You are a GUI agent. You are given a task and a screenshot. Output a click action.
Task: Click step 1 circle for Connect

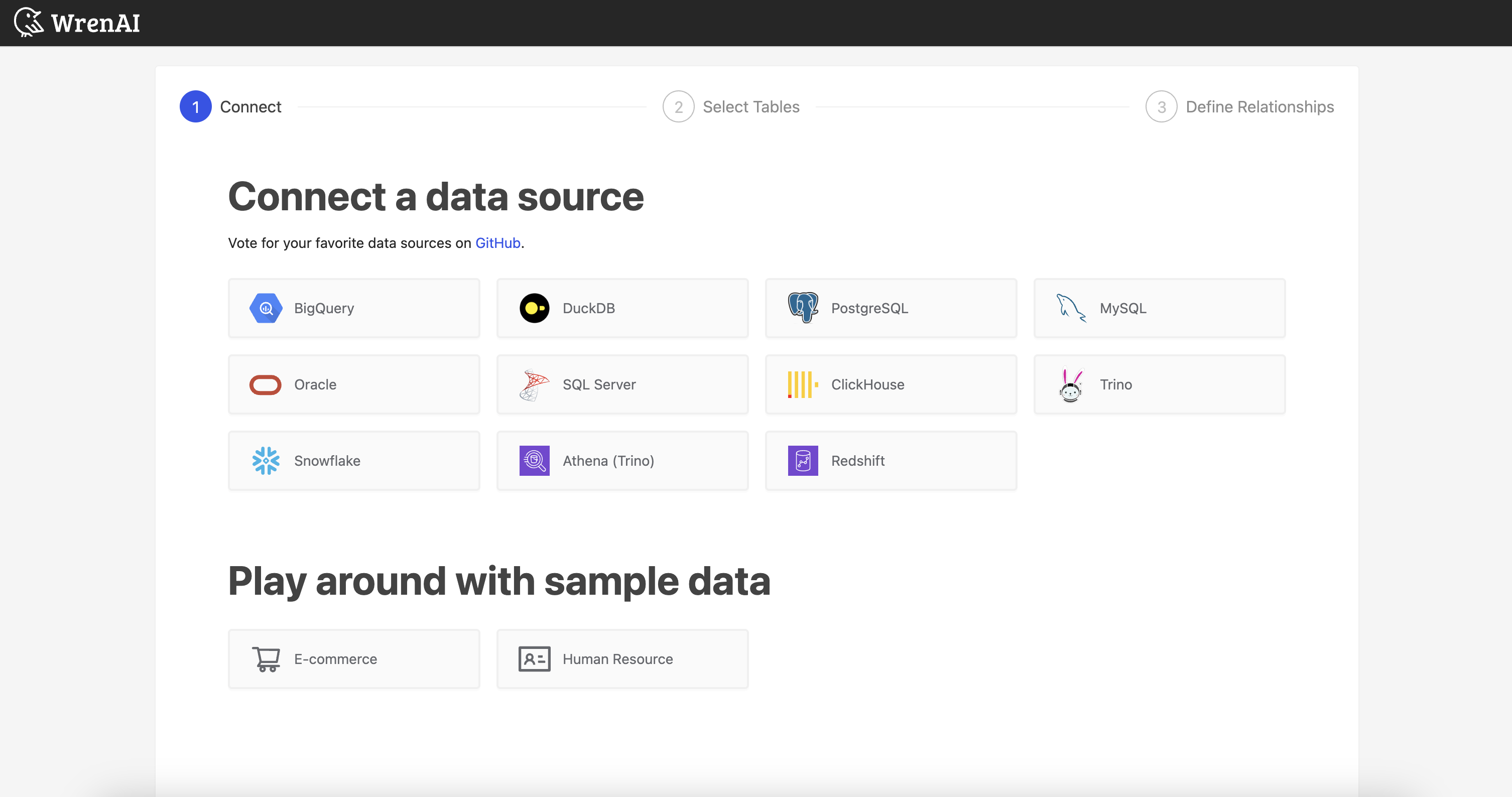(x=195, y=107)
